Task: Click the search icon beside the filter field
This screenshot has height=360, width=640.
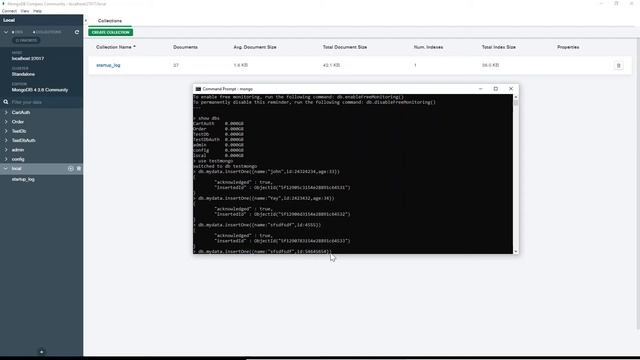Action: point(6,102)
